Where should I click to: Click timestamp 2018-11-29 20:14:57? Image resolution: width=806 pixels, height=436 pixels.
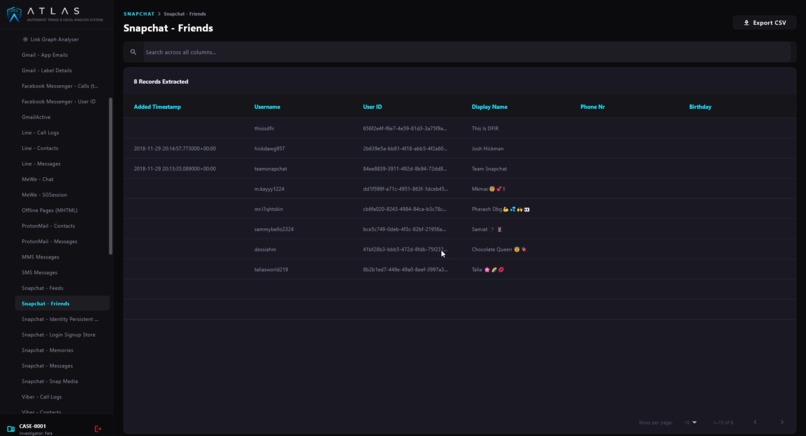click(x=175, y=149)
